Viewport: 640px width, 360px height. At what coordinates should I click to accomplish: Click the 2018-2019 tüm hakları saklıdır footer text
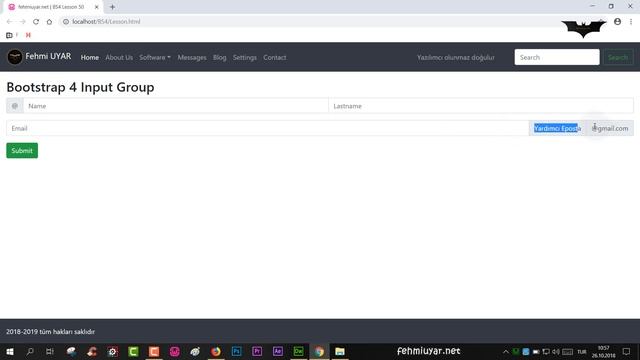click(50, 332)
